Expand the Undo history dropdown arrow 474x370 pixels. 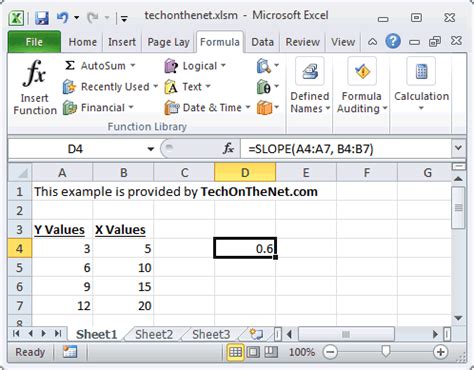(x=77, y=17)
